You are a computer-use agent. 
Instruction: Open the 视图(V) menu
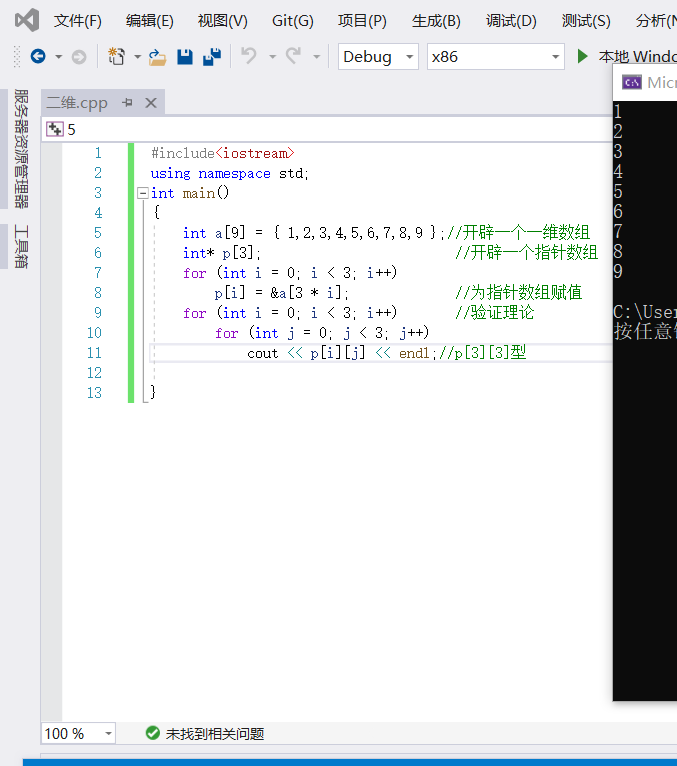coord(222,21)
